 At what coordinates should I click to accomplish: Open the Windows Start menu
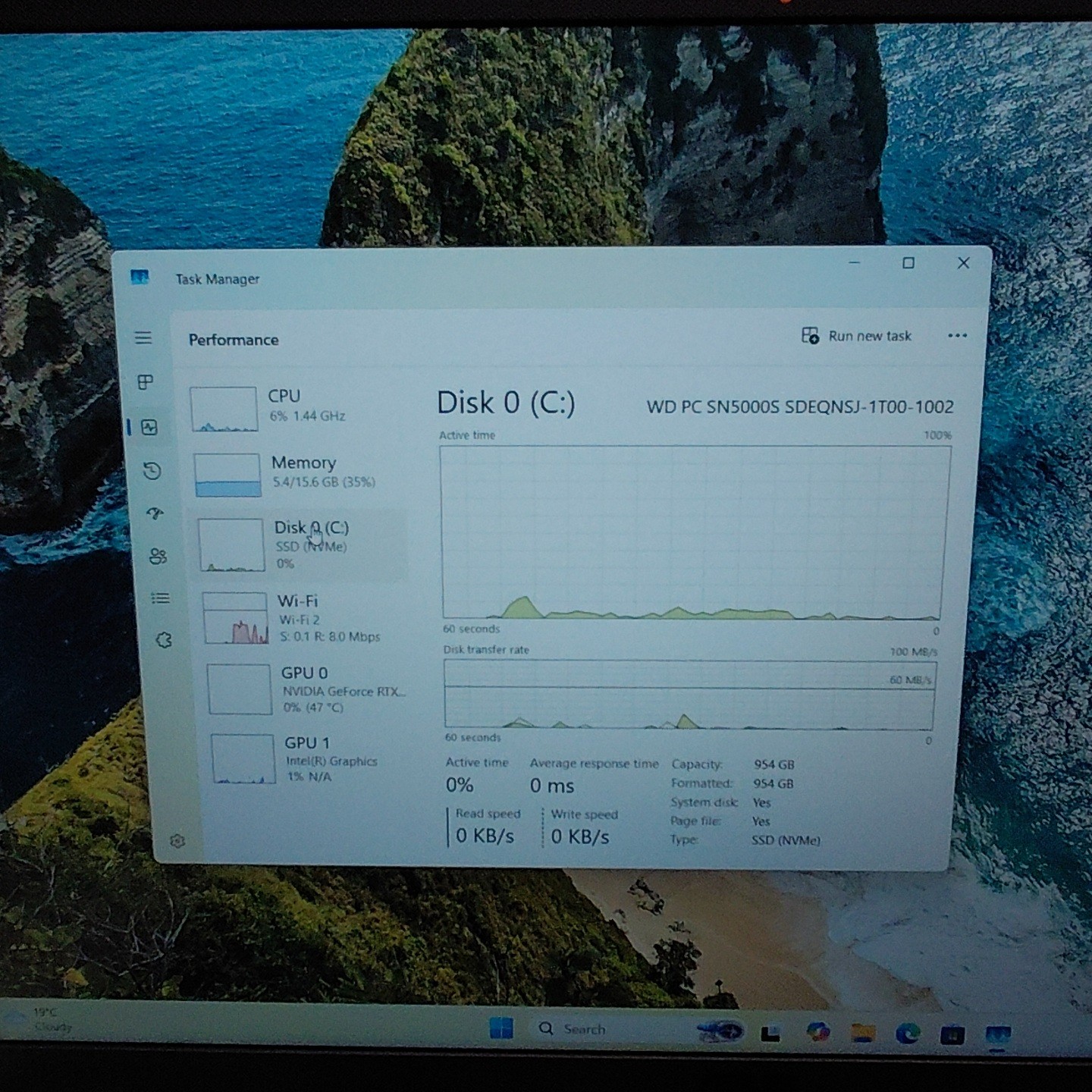point(500,1028)
